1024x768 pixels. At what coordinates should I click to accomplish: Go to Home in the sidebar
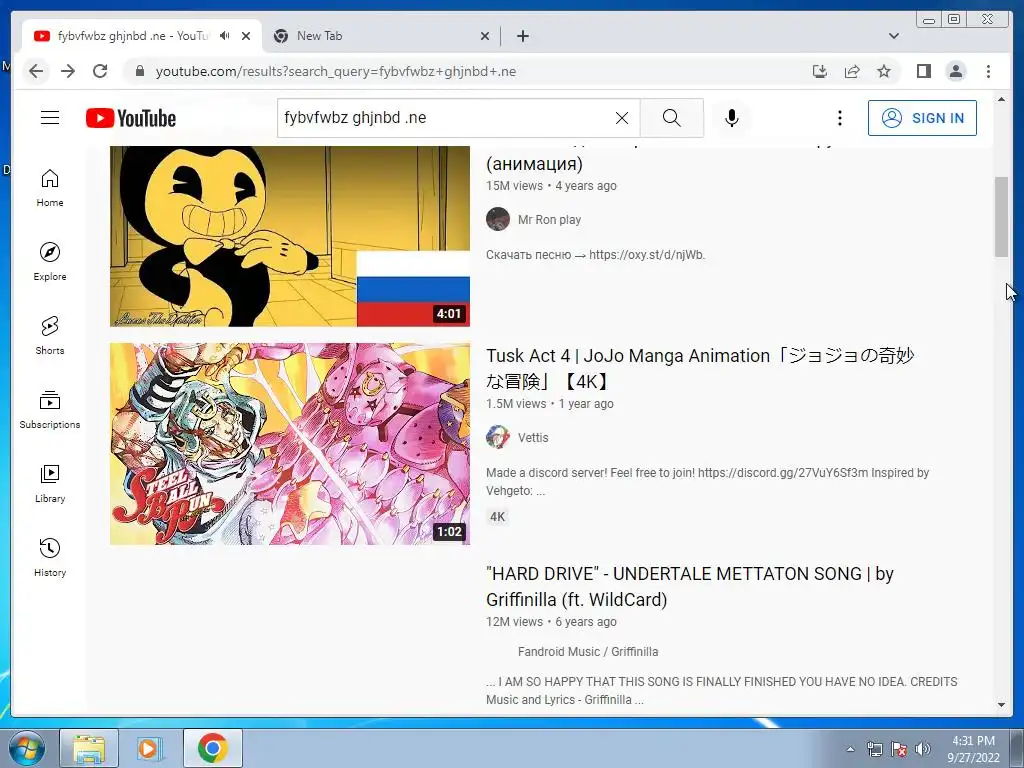pyautogui.click(x=50, y=188)
